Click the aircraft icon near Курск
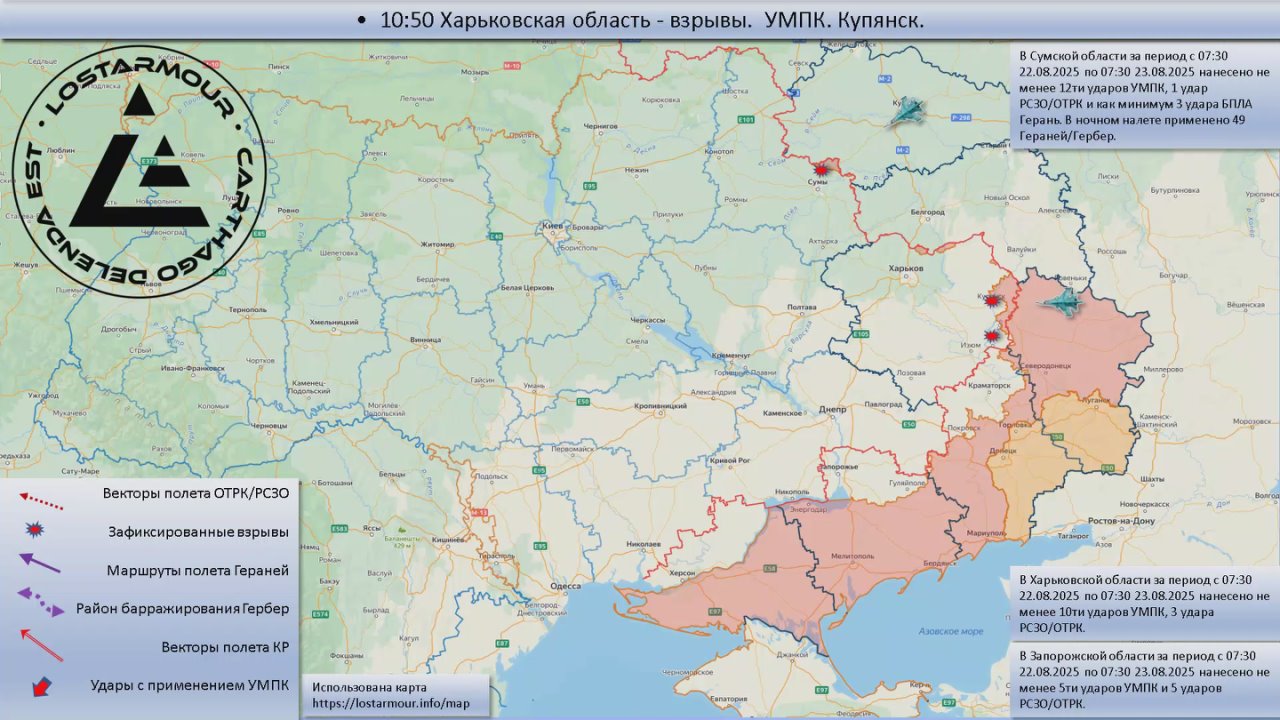Screen dimensions: 1280x720 [908, 111]
